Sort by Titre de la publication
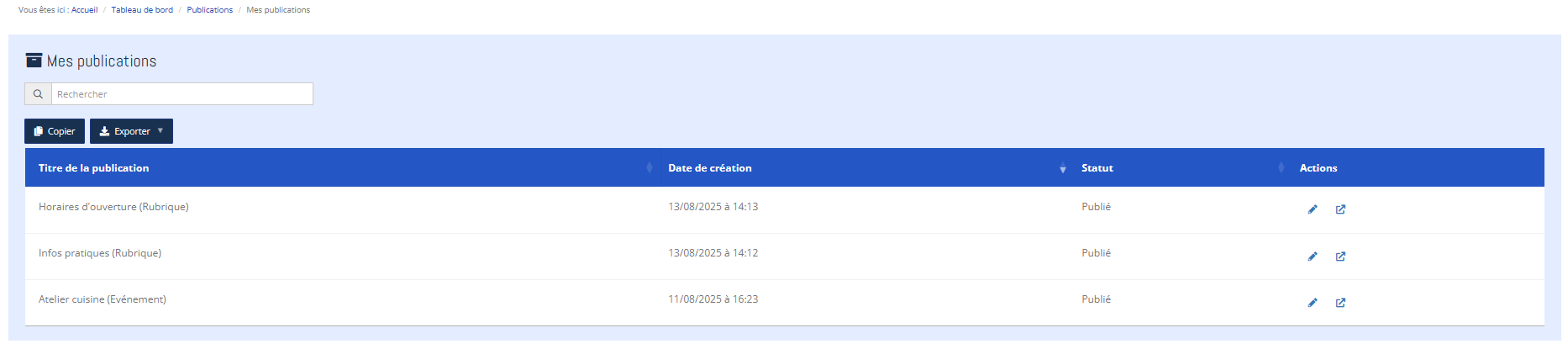This screenshot has height=349, width=1568. pyautogui.click(x=94, y=168)
